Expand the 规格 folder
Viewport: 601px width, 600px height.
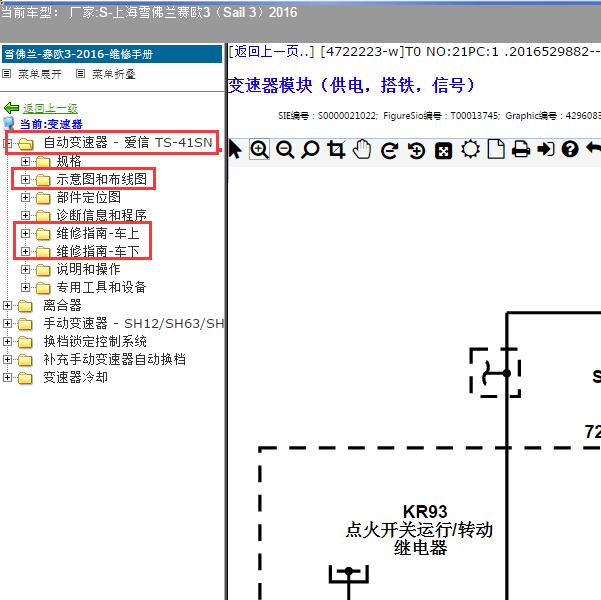coord(25,161)
